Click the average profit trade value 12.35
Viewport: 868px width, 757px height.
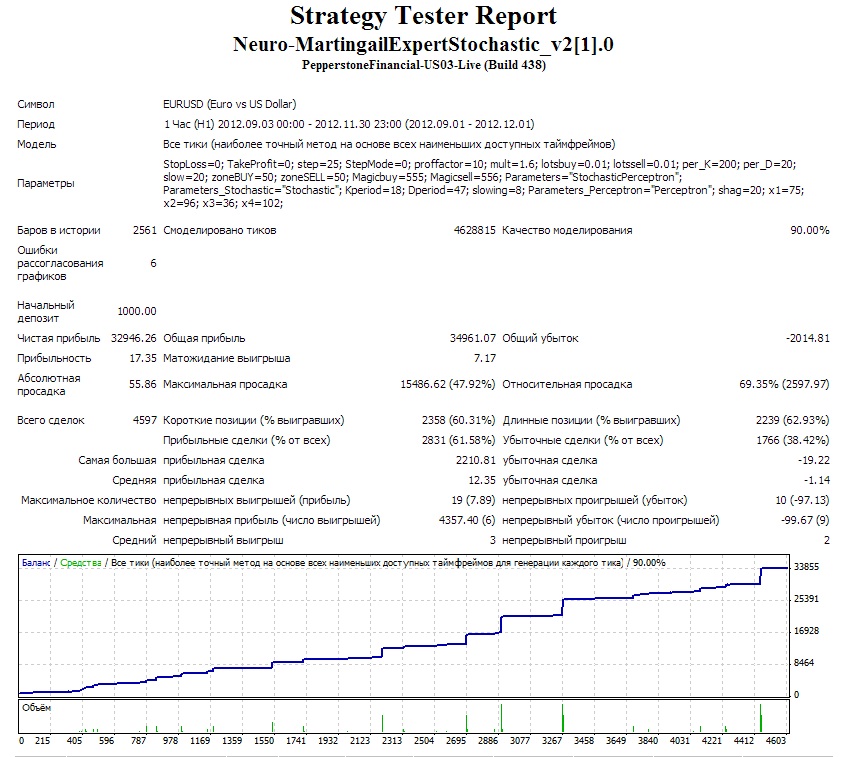point(482,480)
